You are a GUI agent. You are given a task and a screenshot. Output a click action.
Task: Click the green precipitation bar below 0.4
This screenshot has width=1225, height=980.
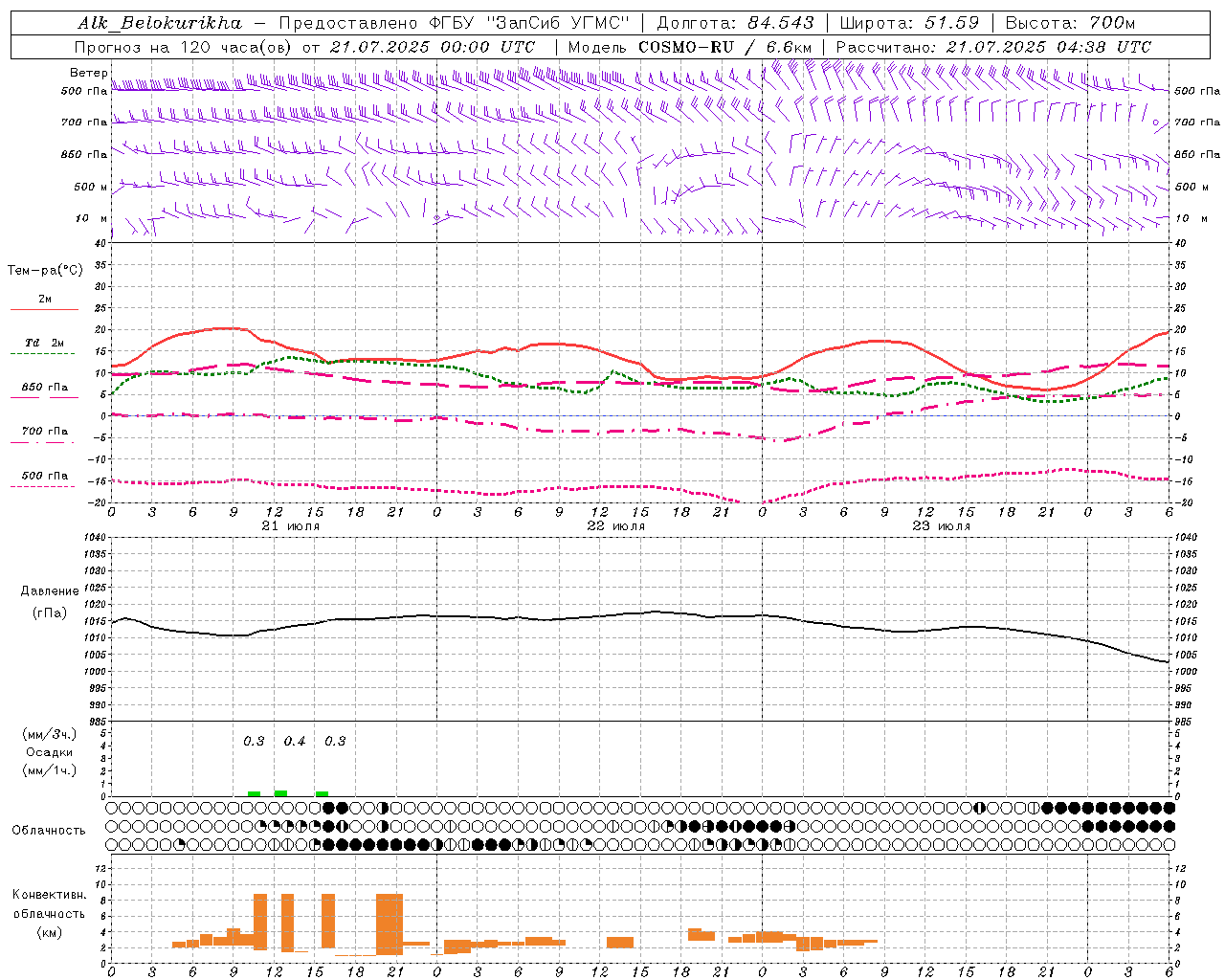280,792
